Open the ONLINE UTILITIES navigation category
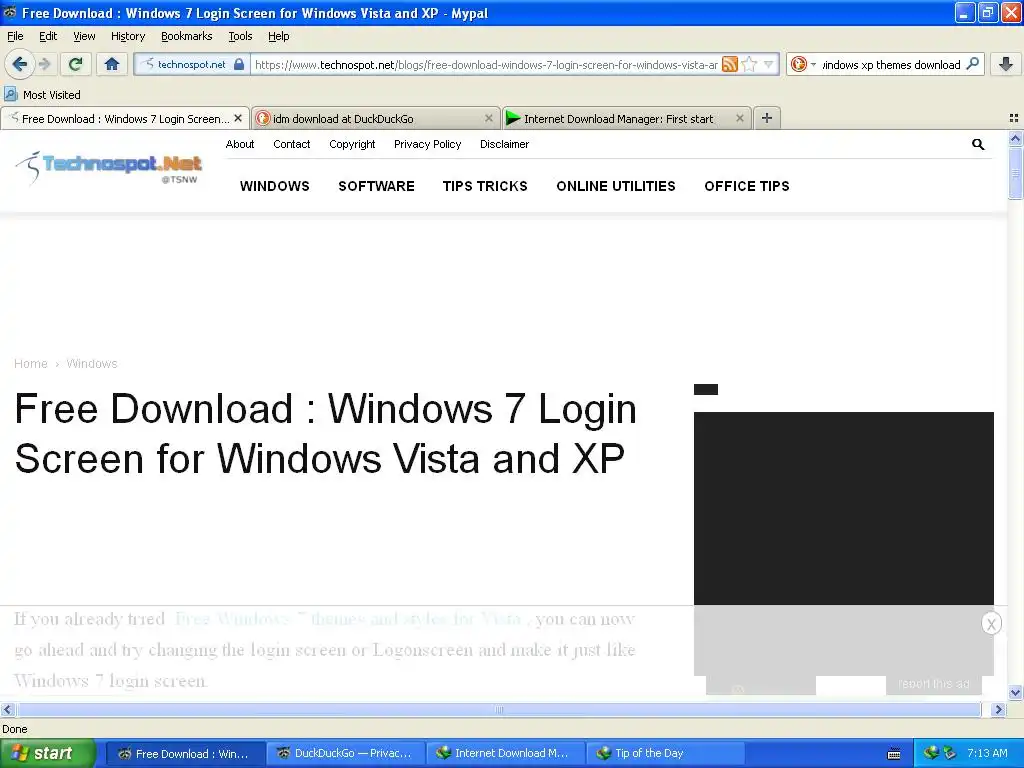 (616, 186)
